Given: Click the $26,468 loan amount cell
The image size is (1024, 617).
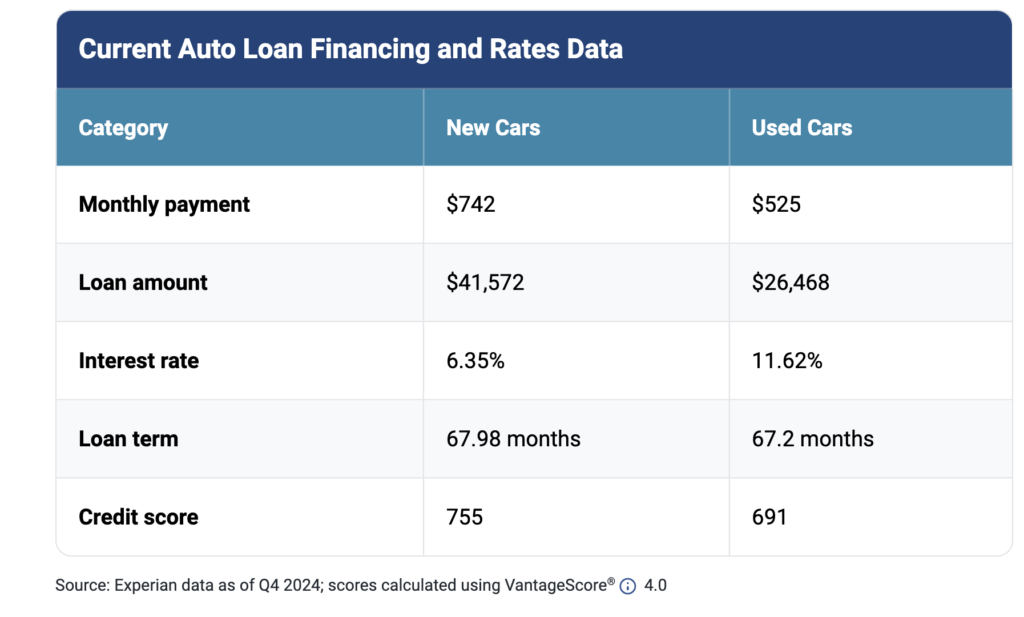Looking at the screenshot, I should pyautogui.click(x=791, y=282).
